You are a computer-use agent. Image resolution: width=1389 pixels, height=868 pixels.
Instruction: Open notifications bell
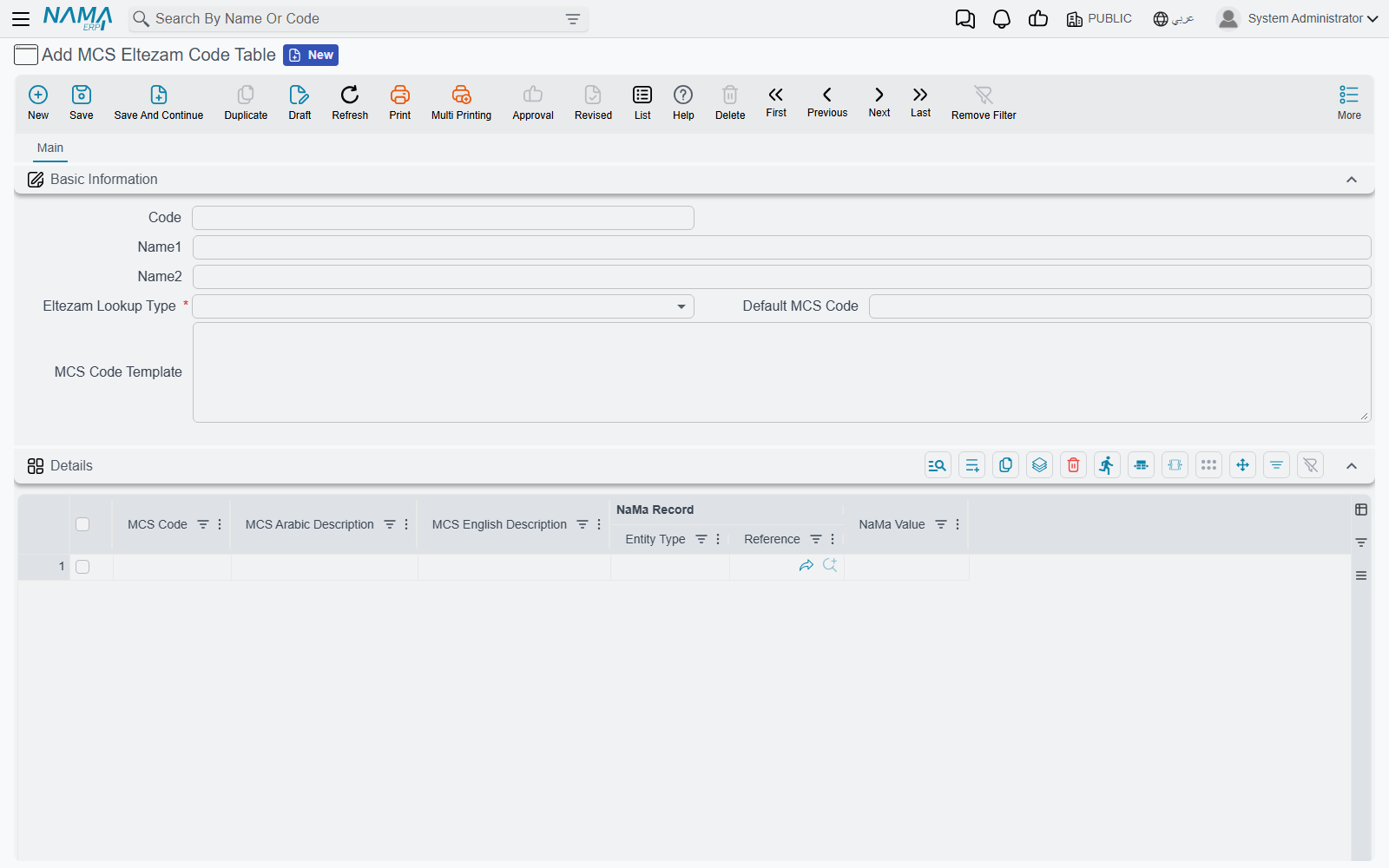coord(1002,19)
